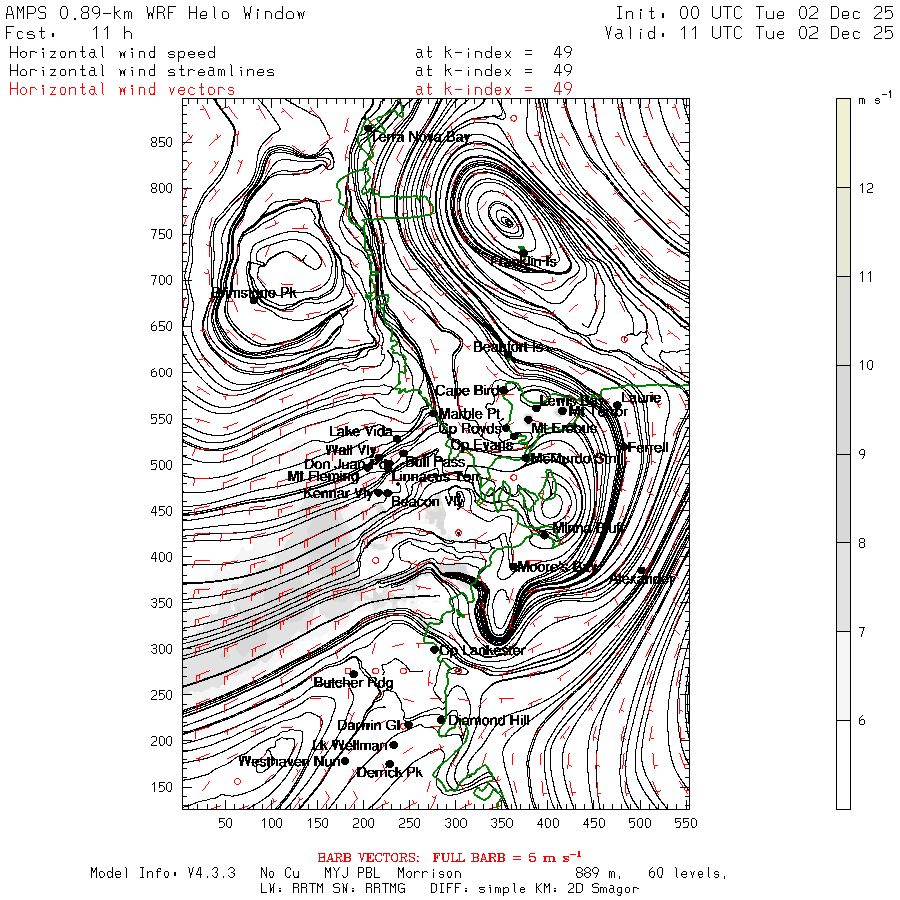Viewport: 900px width, 900px height.
Task: Click the Mt Erebus label
Action: (x=564, y=428)
